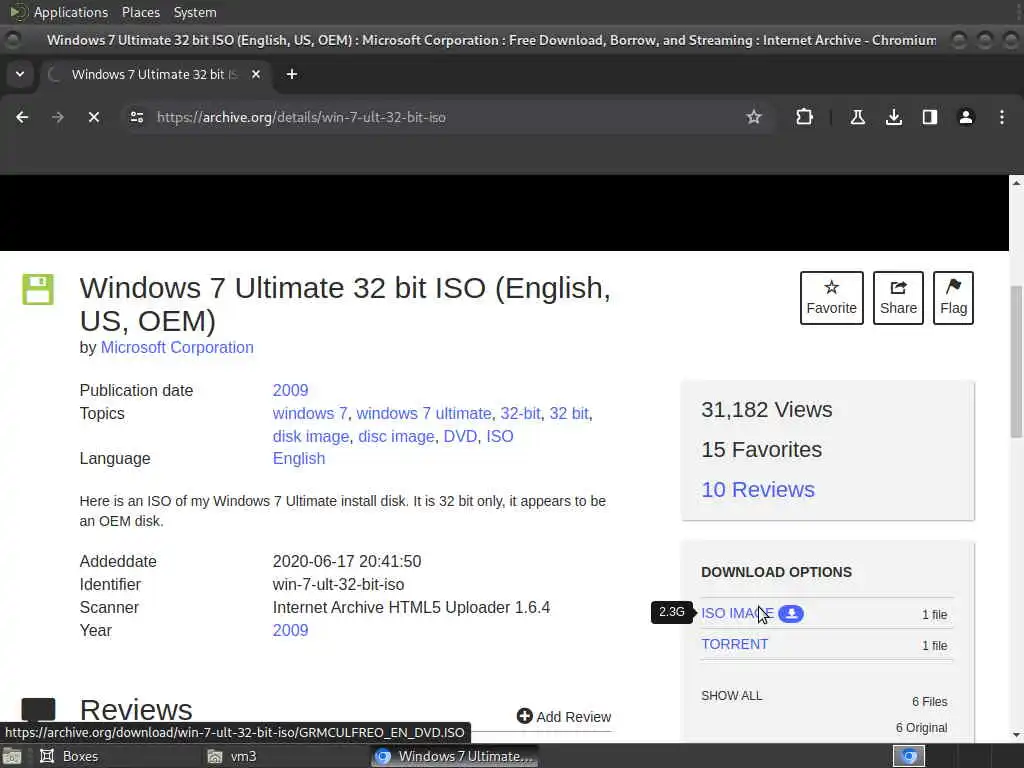
Task: Click the Chromium workspace switcher icon
Action: (x=909, y=756)
